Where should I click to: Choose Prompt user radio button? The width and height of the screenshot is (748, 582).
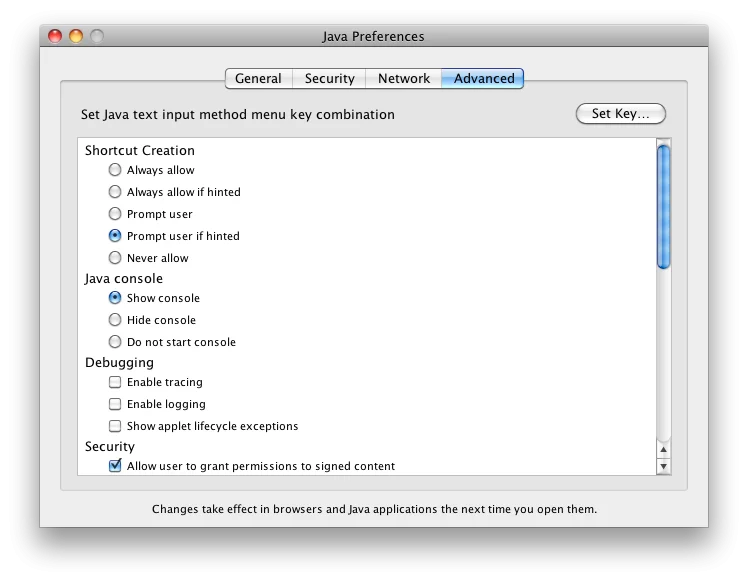point(115,213)
